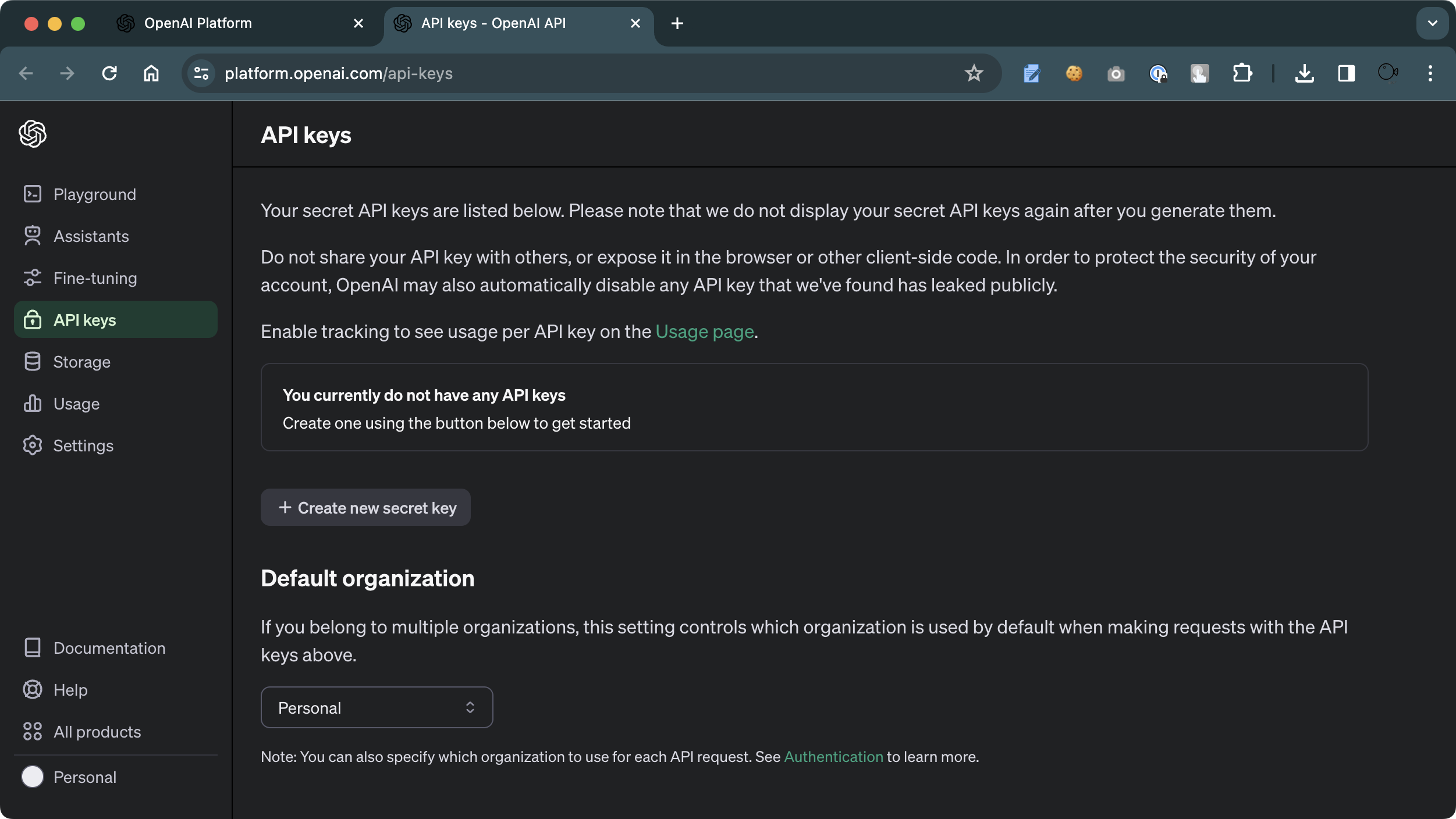
Task: Follow the Usage page link
Action: tap(704, 332)
